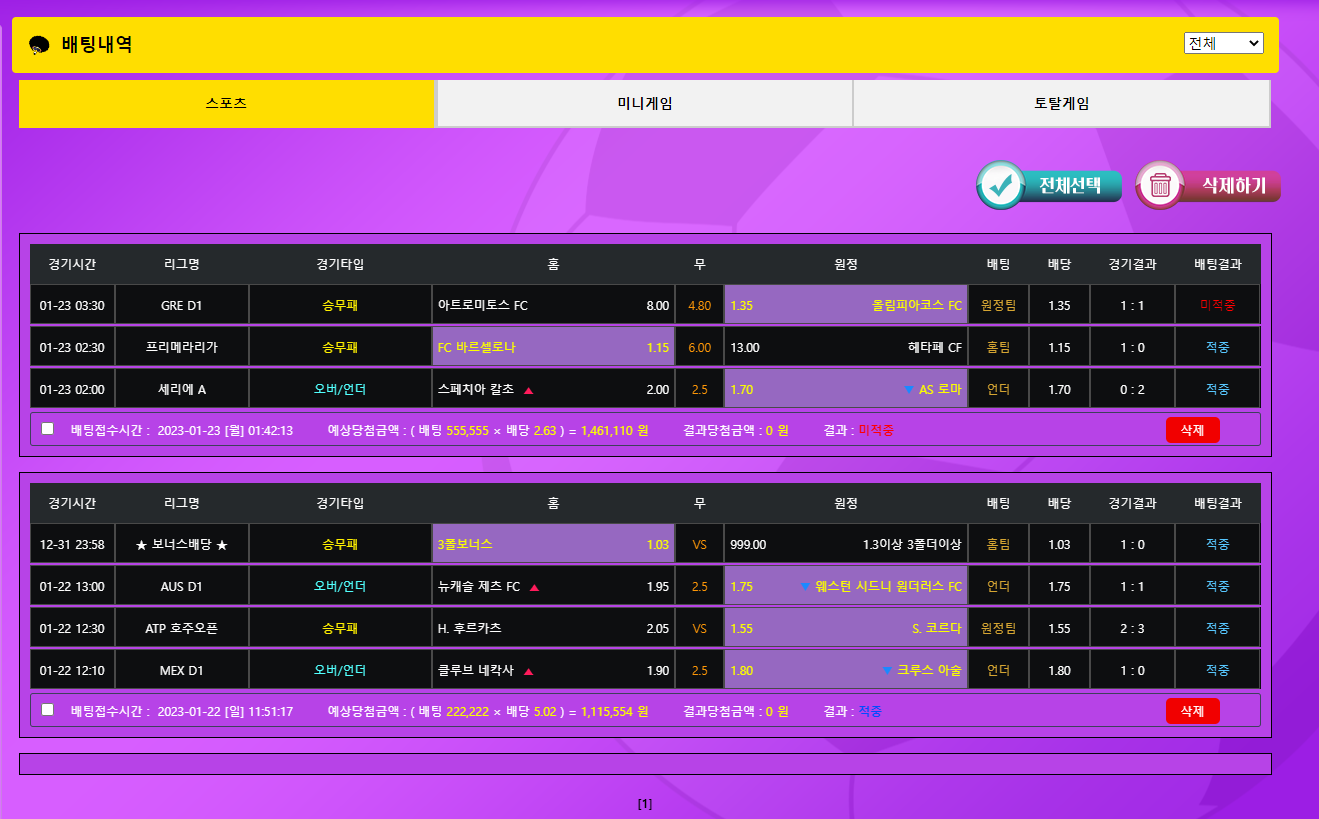Select the 스포츠 tab
Image resolution: width=1319 pixels, height=819 pixels.
pos(226,104)
